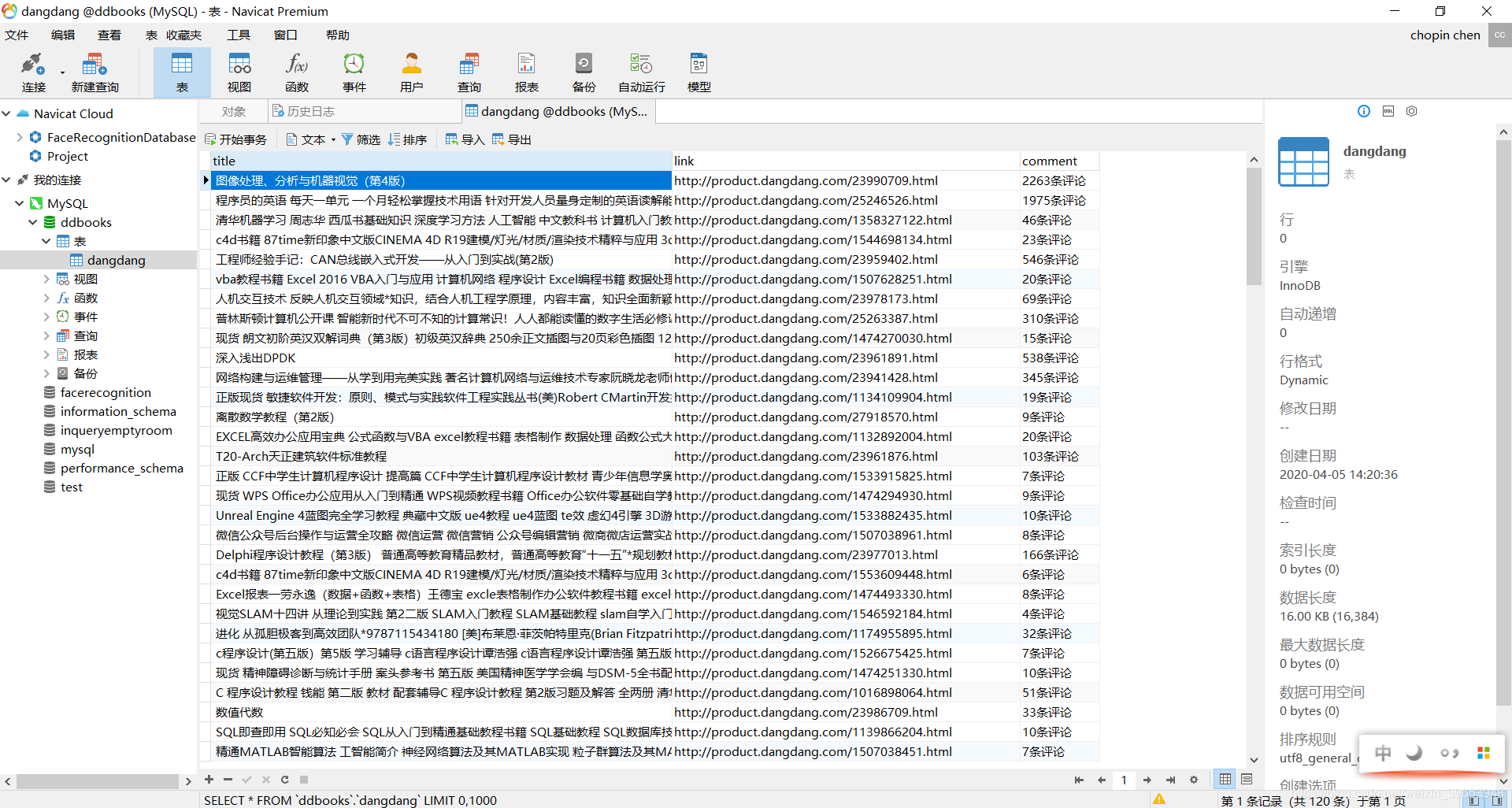
Task: Open the 用户 (User) toolbar icon
Action: click(x=412, y=72)
